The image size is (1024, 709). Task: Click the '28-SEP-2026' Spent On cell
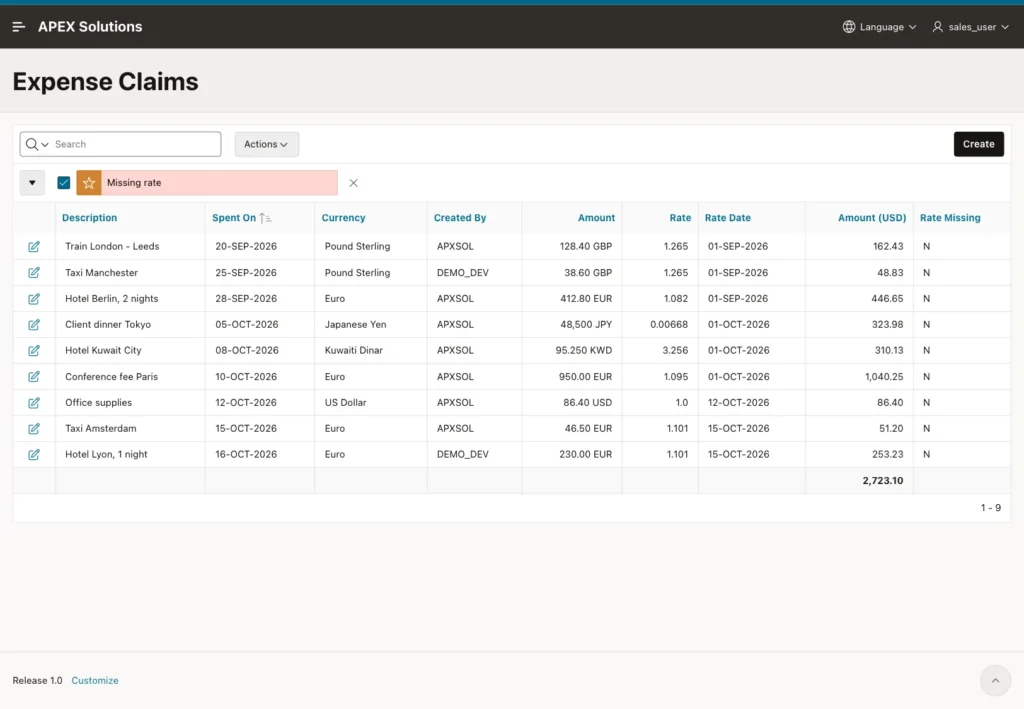260,299
